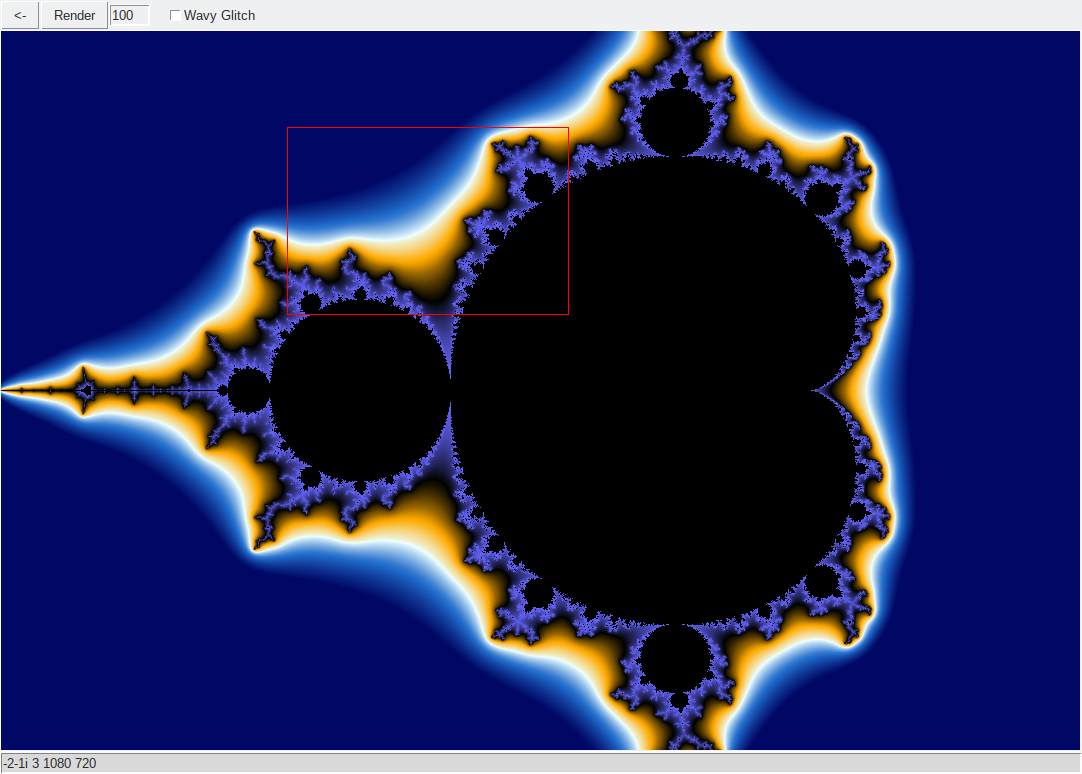Click the center of the main black cardioid
The image size is (1082, 774).
point(656,390)
